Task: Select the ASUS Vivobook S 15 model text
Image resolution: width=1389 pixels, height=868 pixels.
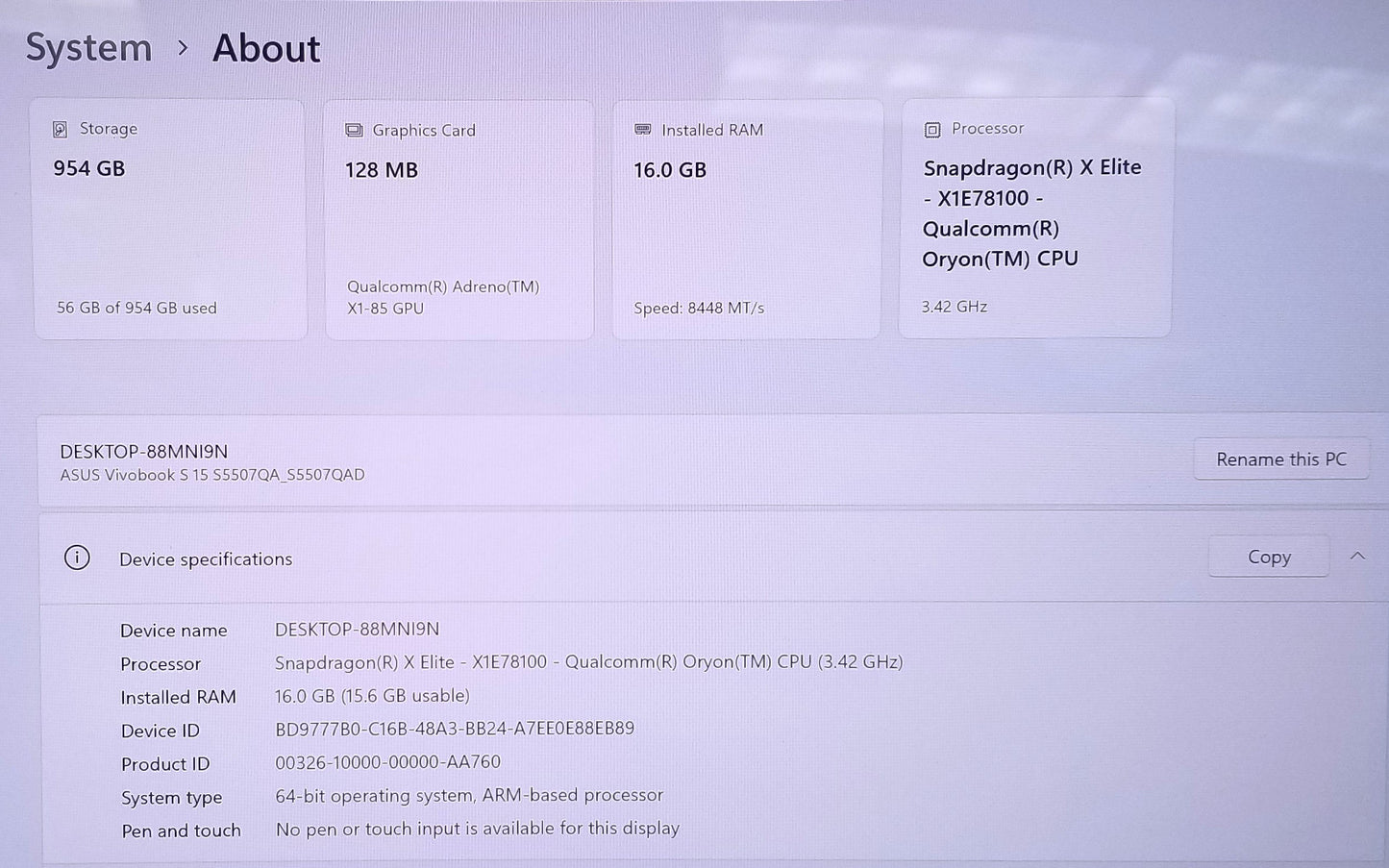Action: tap(212, 475)
